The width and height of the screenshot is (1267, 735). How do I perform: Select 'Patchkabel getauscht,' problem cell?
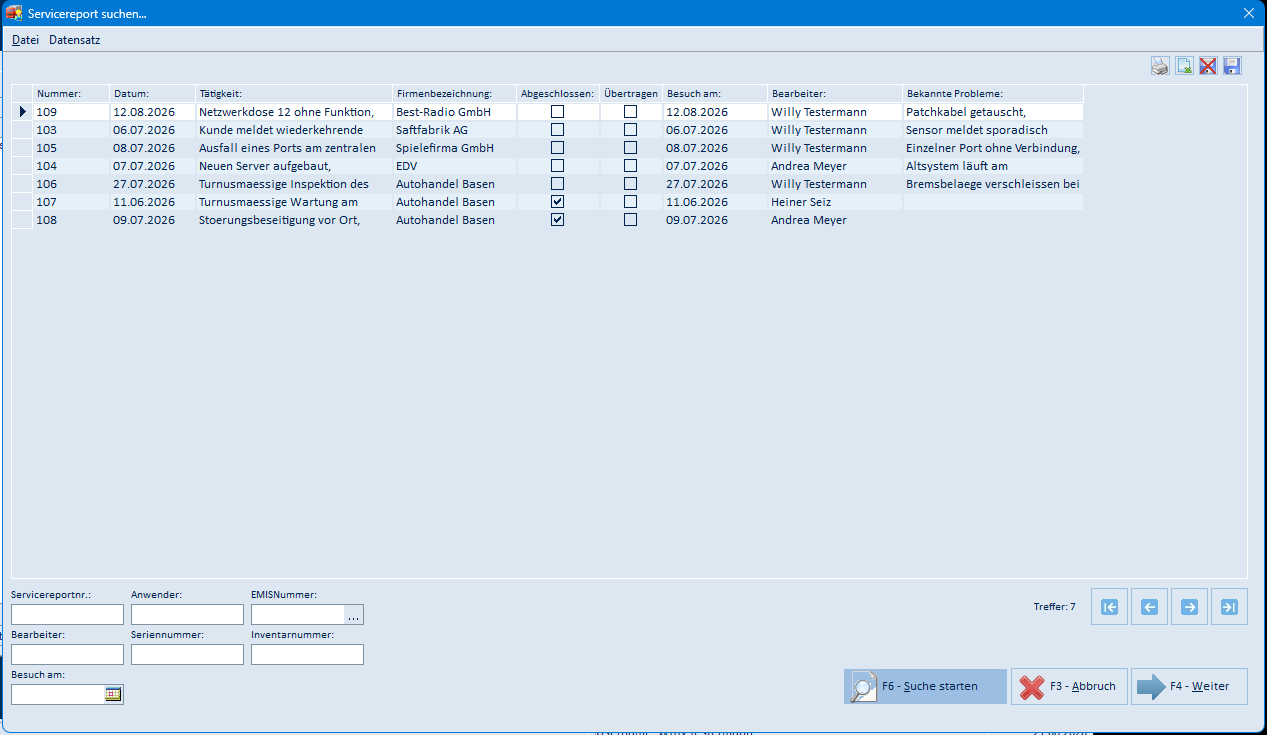coord(993,112)
